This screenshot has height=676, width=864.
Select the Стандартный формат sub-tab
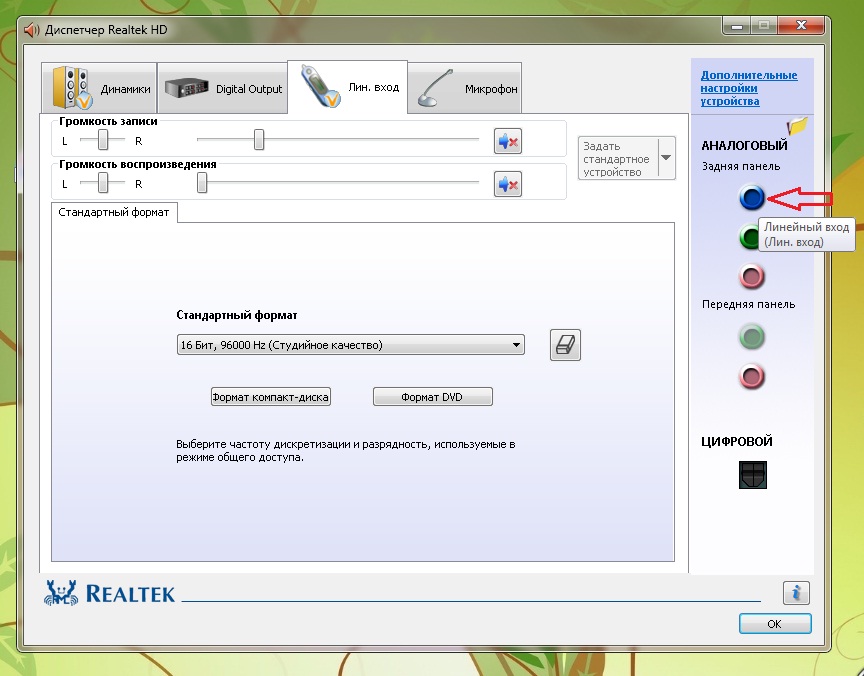[114, 213]
